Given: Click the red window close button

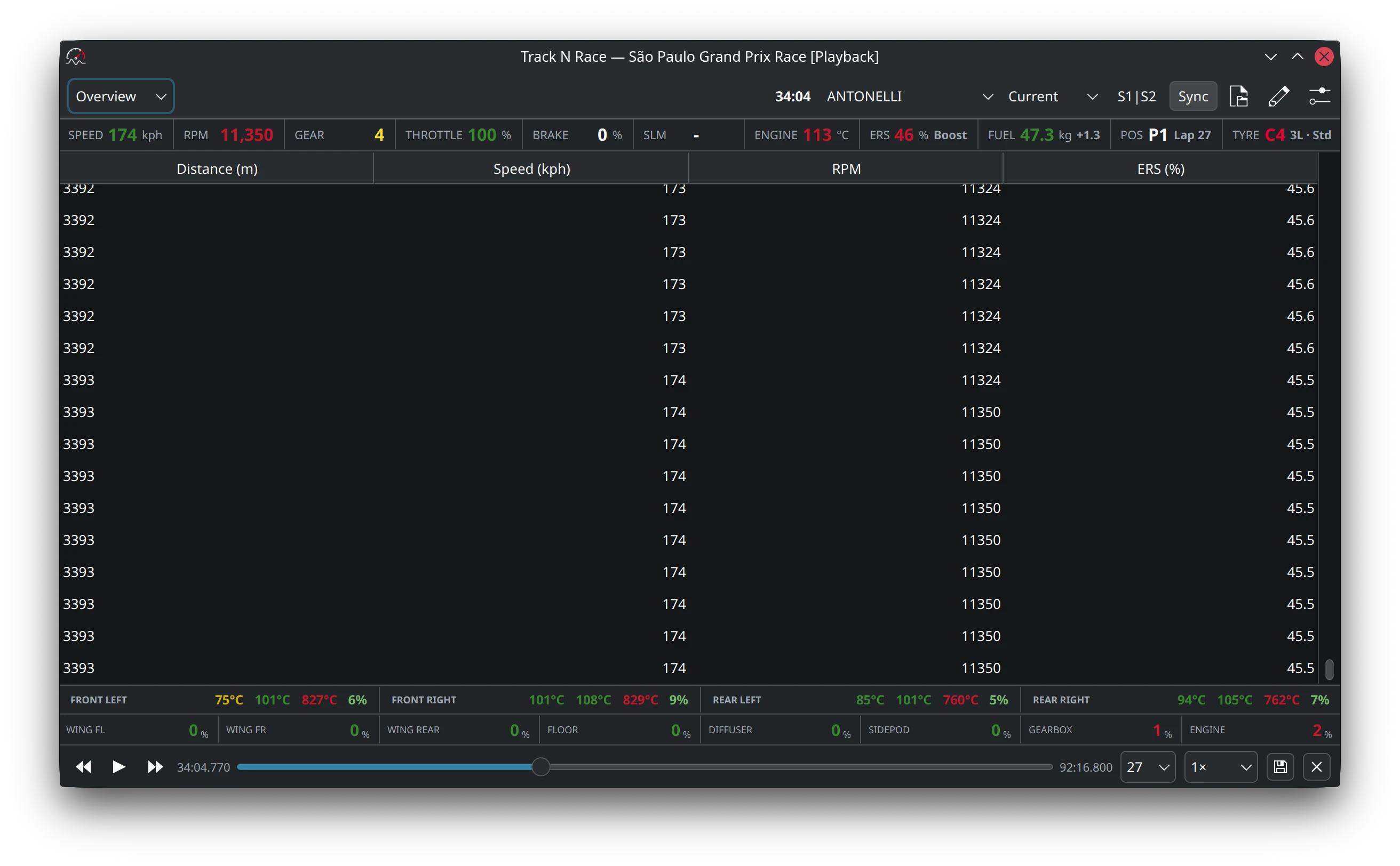Looking at the screenshot, I should [x=1323, y=56].
